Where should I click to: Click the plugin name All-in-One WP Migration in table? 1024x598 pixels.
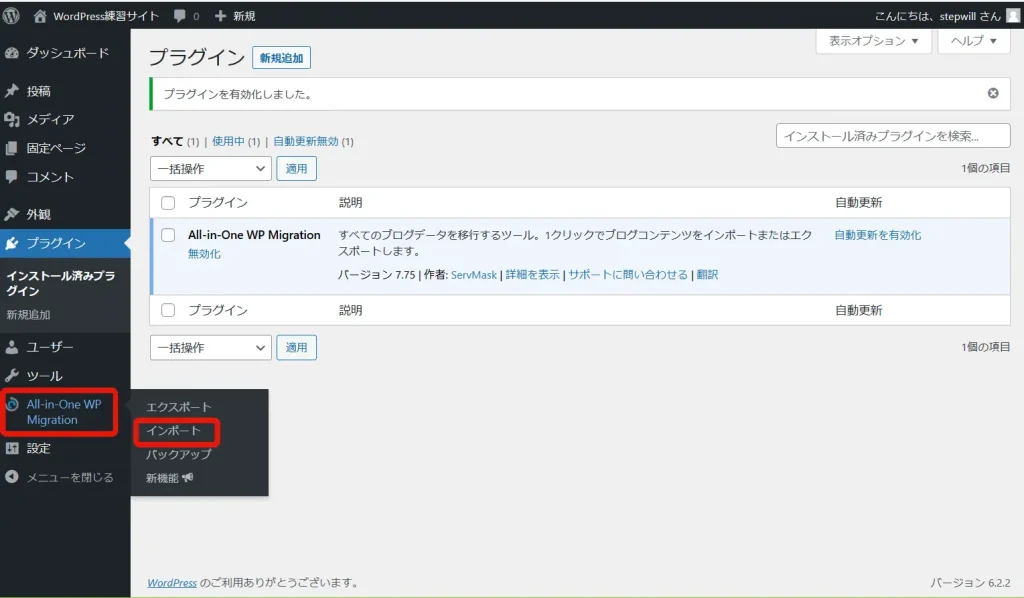[254, 235]
